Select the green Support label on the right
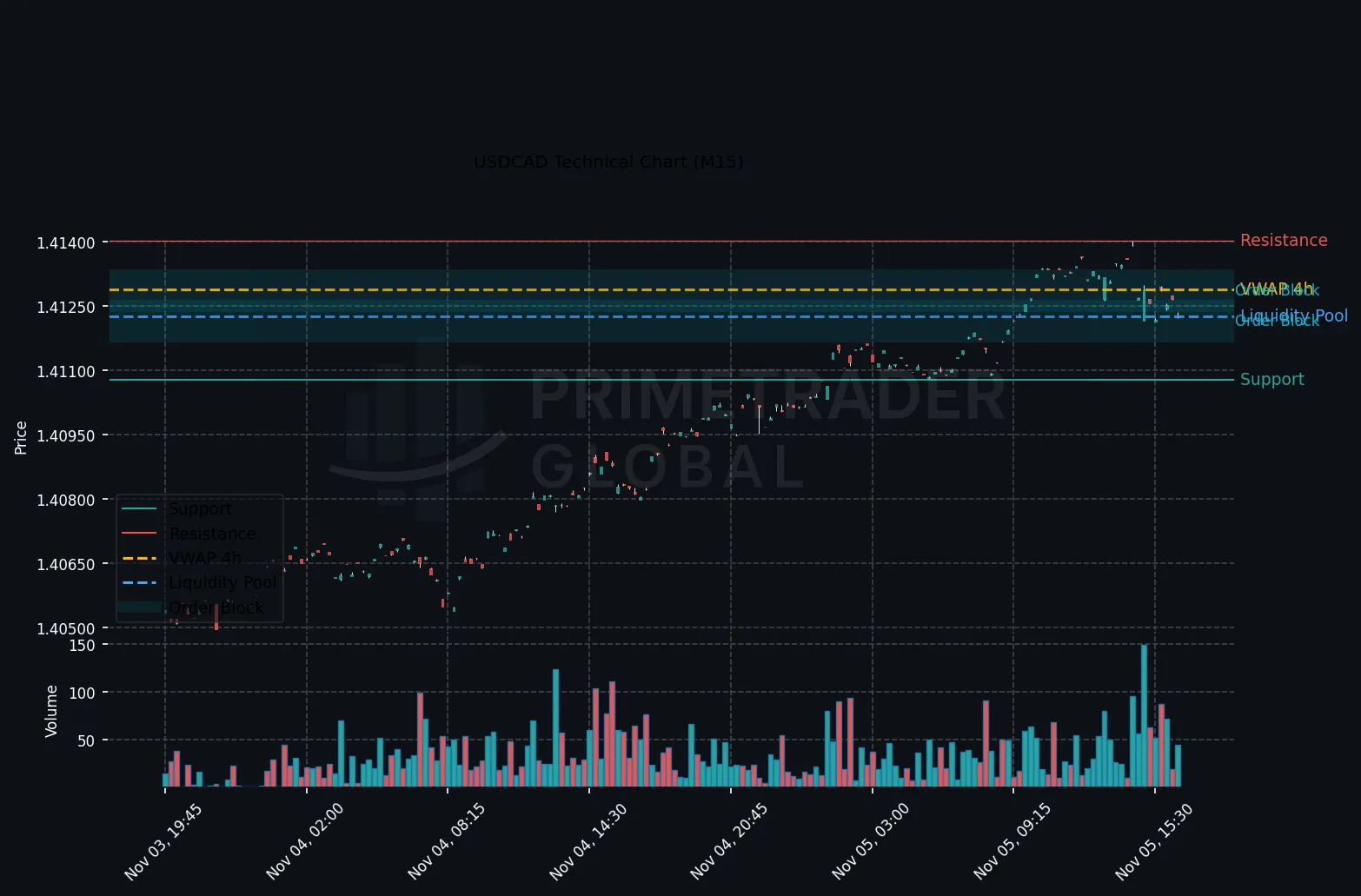 1271,380
